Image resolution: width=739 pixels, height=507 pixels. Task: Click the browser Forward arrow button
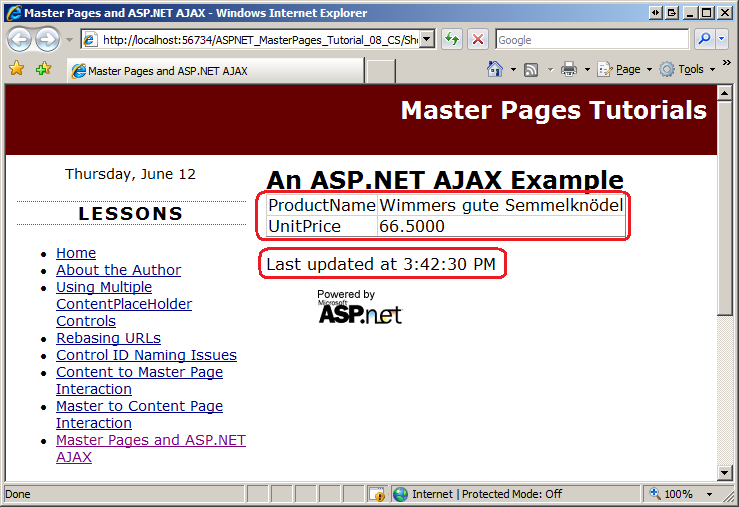(47, 40)
